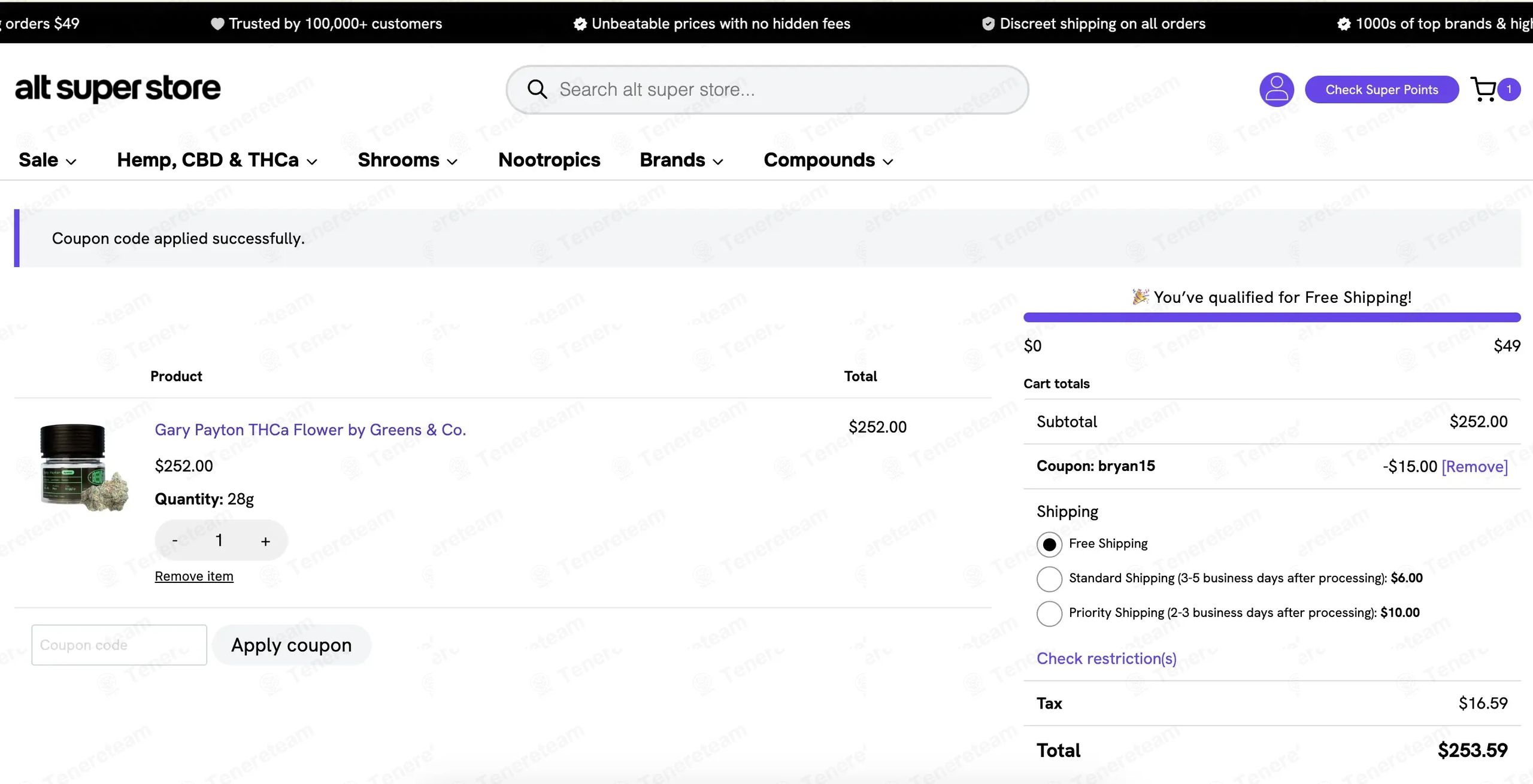Click the party popper free shipping icon
Image resolution: width=1533 pixels, height=784 pixels.
1140,297
